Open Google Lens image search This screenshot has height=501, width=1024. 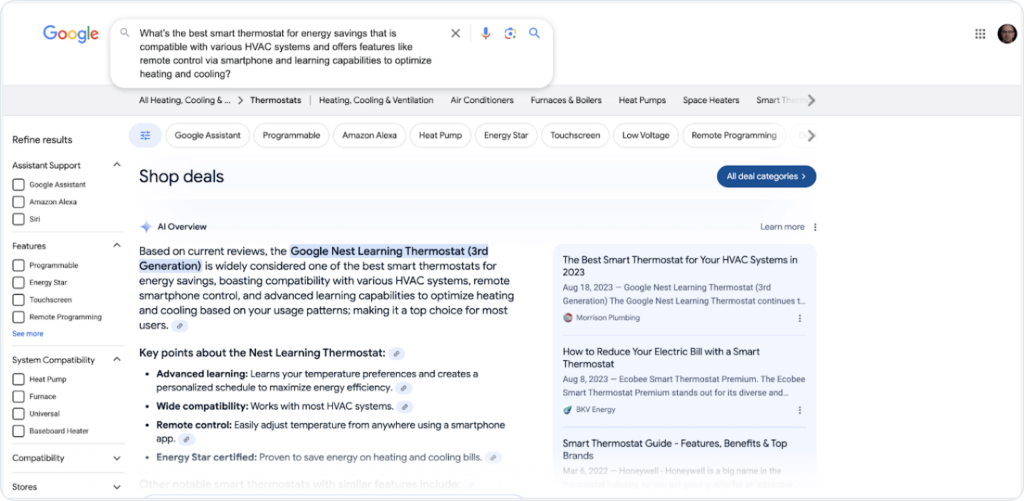tap(510, 33)
